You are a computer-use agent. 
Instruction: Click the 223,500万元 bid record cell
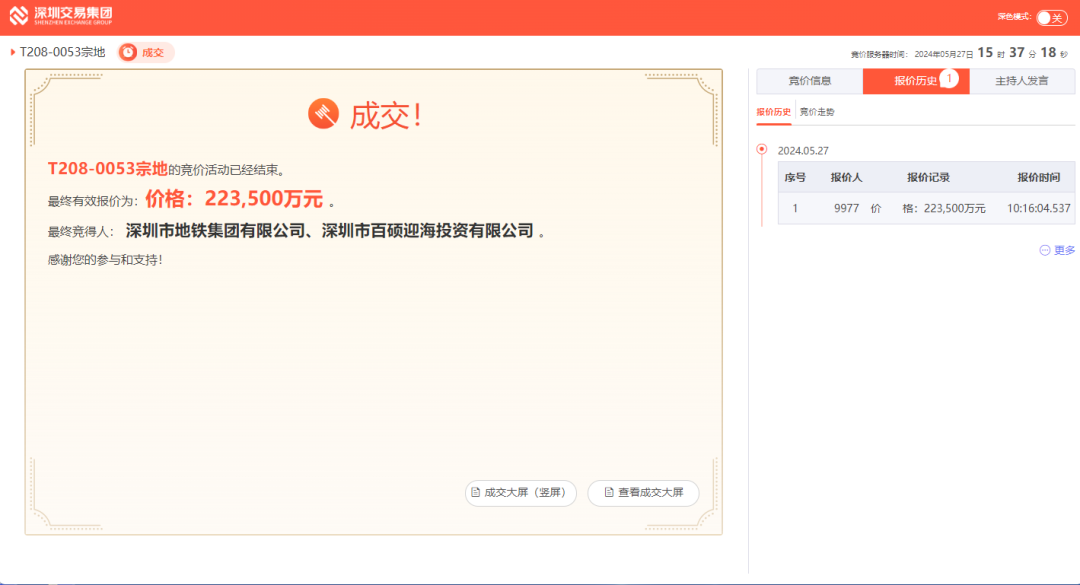pos(928,208)
